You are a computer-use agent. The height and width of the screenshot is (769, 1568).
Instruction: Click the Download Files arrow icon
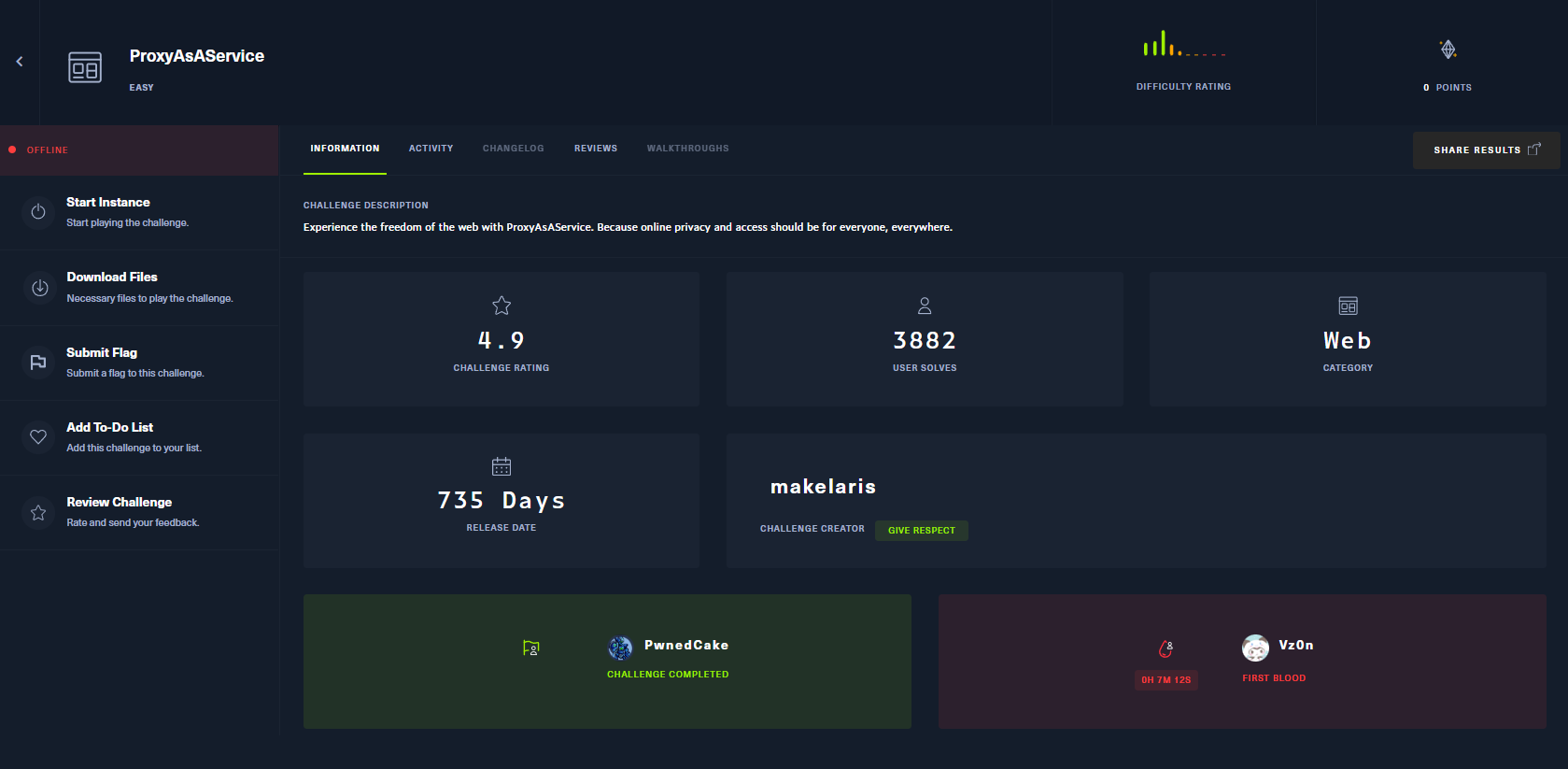pyautogui.click(x=39, y=288)
